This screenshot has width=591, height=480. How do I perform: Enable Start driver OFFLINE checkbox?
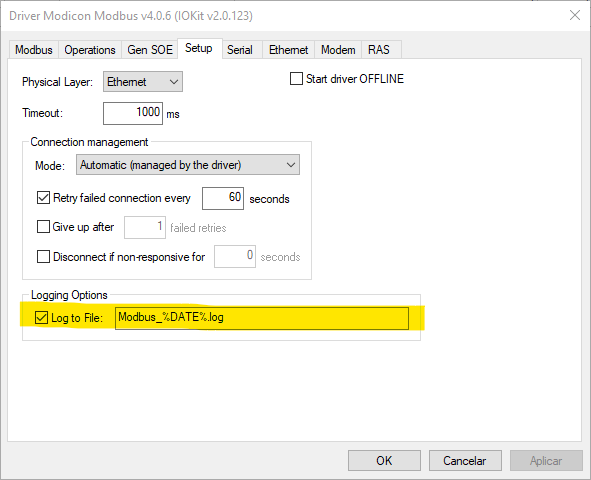[296, 79]
